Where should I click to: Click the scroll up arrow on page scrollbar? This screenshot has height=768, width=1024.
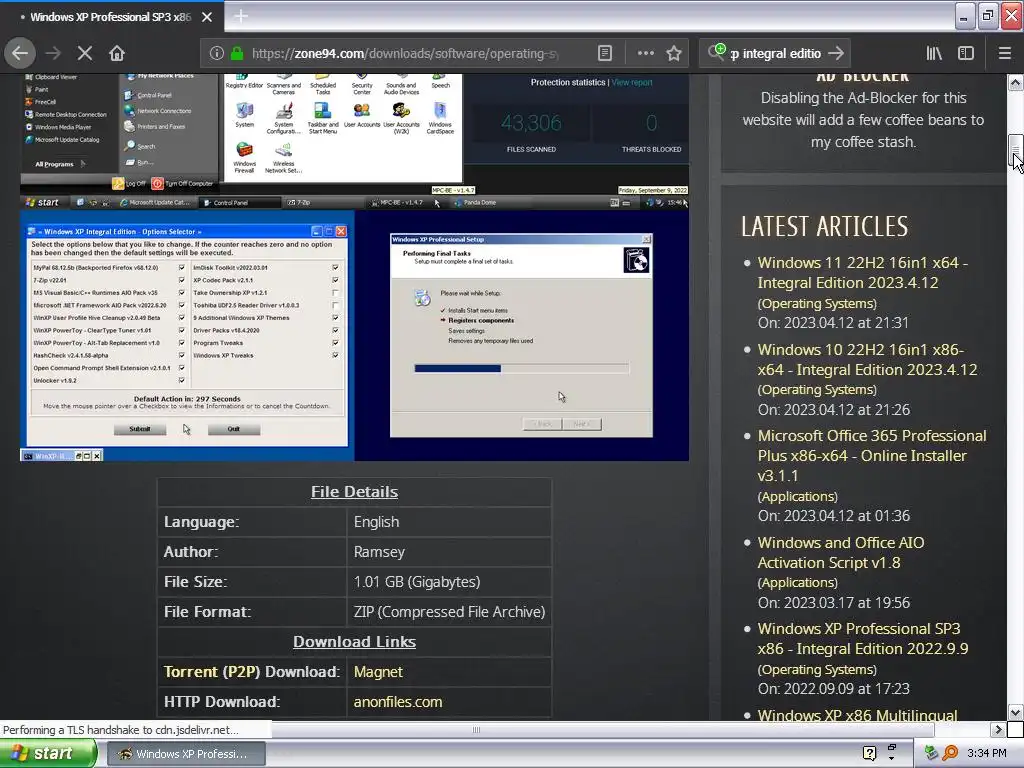click(1015, 82)
